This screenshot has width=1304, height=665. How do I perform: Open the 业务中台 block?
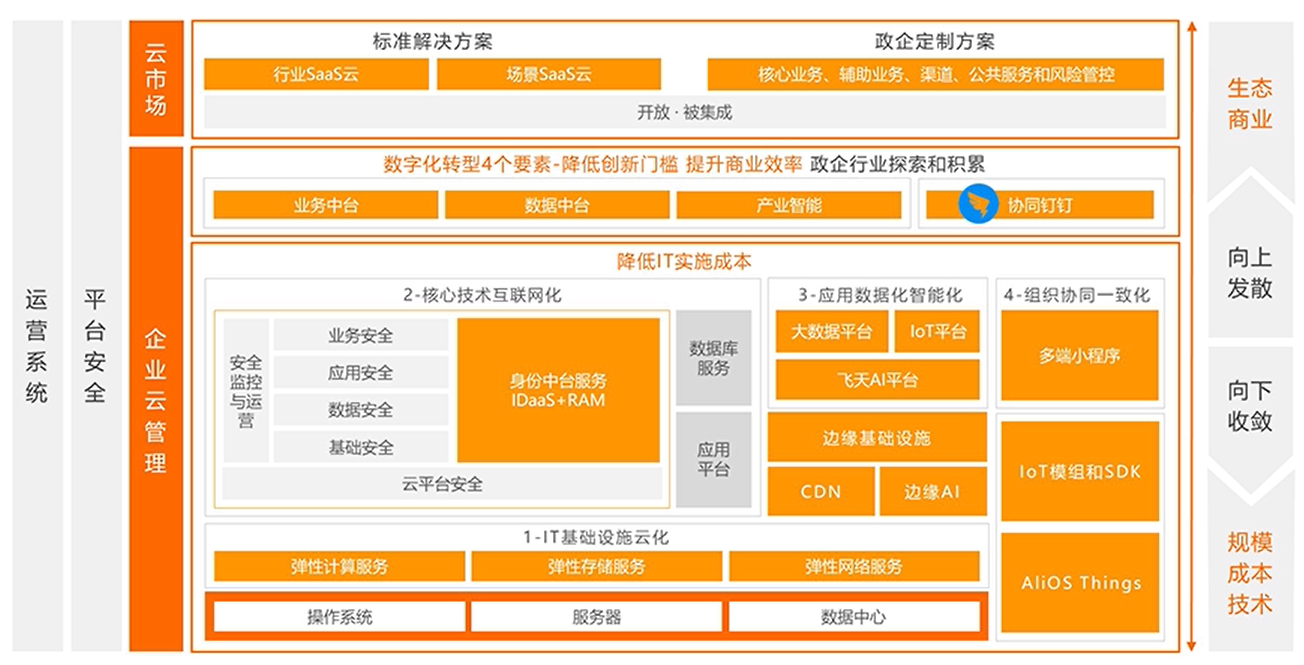pos(326,205)
